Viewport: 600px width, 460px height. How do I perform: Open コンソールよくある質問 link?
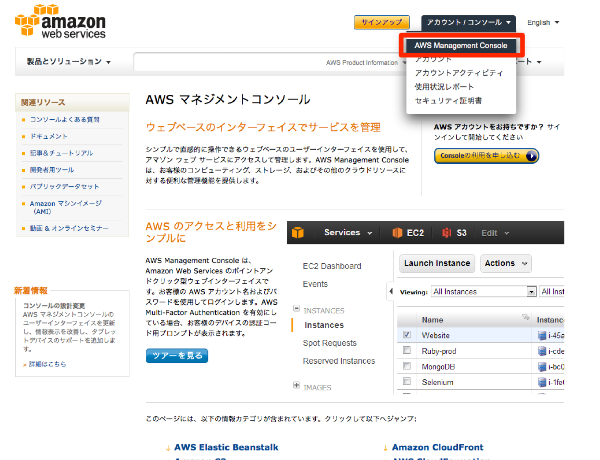click(65, 120)
